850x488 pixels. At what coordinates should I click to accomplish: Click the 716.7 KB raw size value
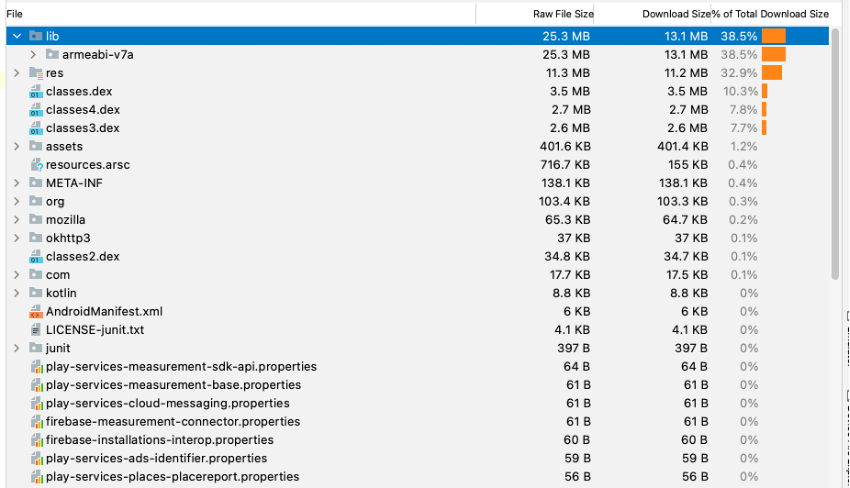point(565,165)
